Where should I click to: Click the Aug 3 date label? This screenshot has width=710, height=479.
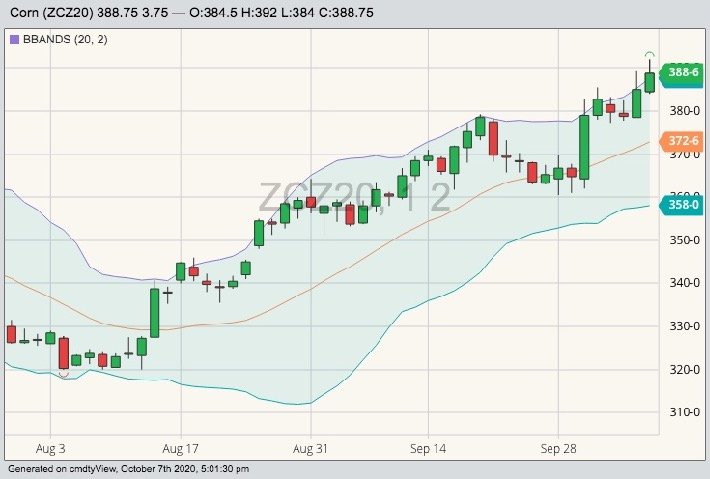(x=50, y=449)
